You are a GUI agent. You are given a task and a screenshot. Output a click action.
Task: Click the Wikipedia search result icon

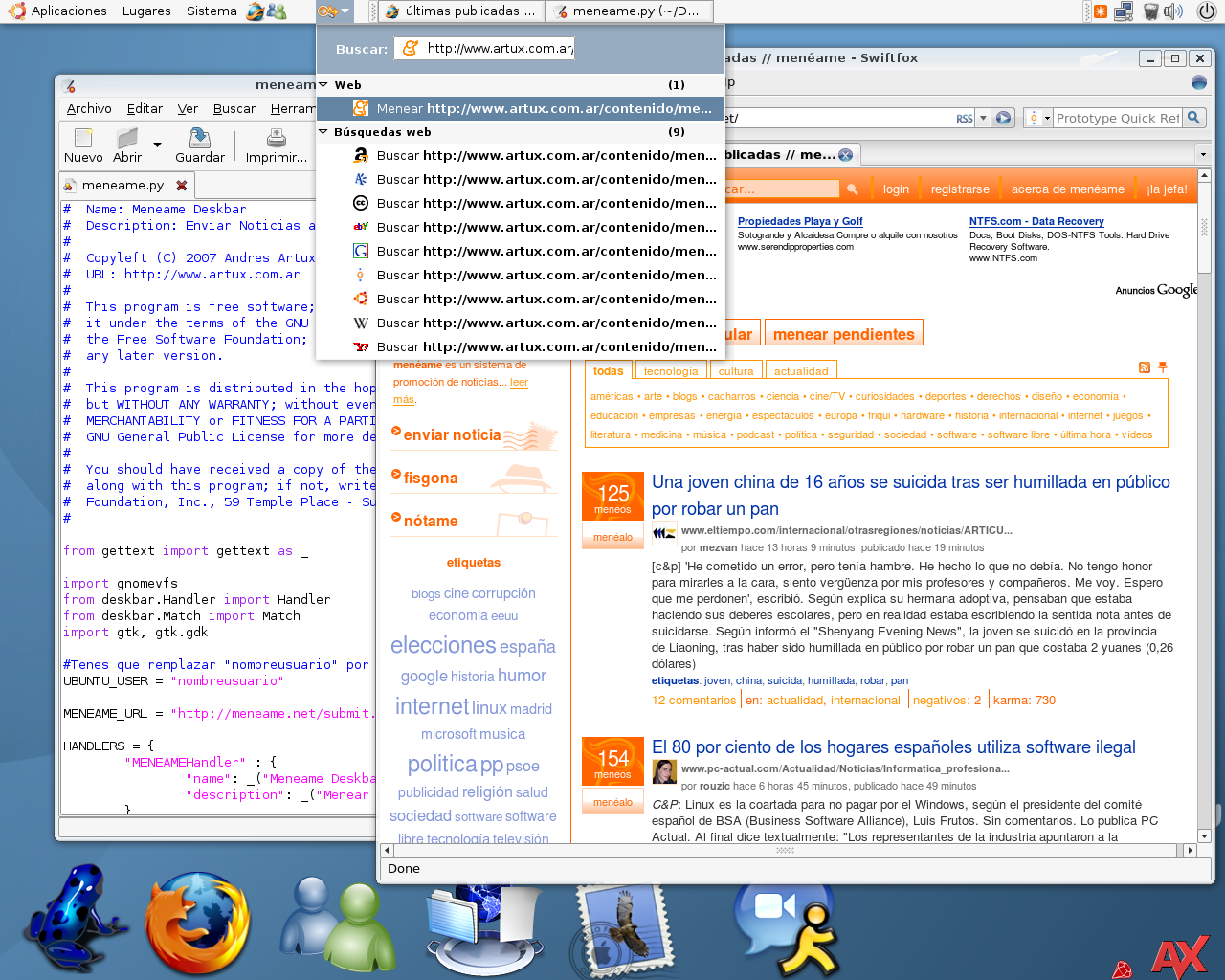361,323
